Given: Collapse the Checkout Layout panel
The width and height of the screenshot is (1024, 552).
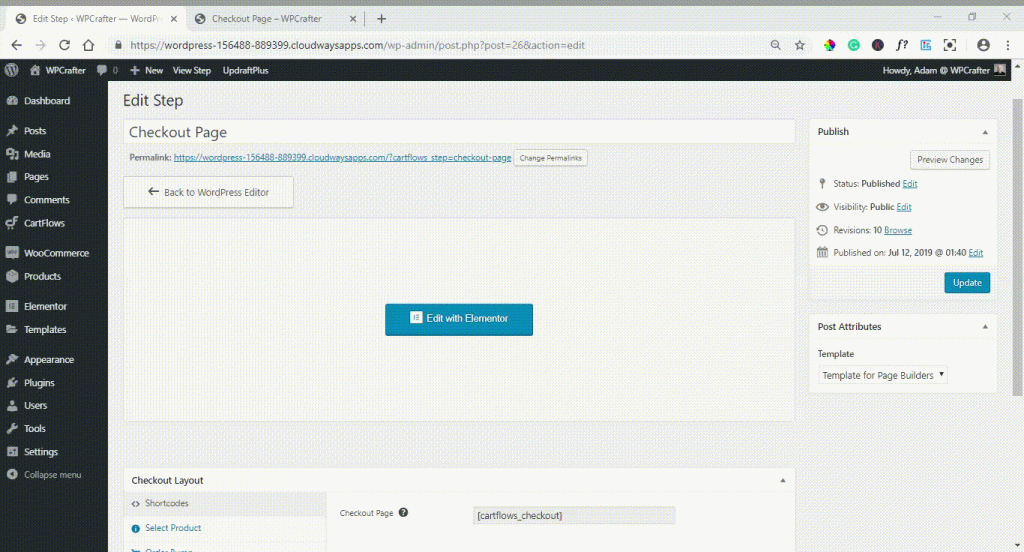Looking at the screenshot, I should (782, 480).
